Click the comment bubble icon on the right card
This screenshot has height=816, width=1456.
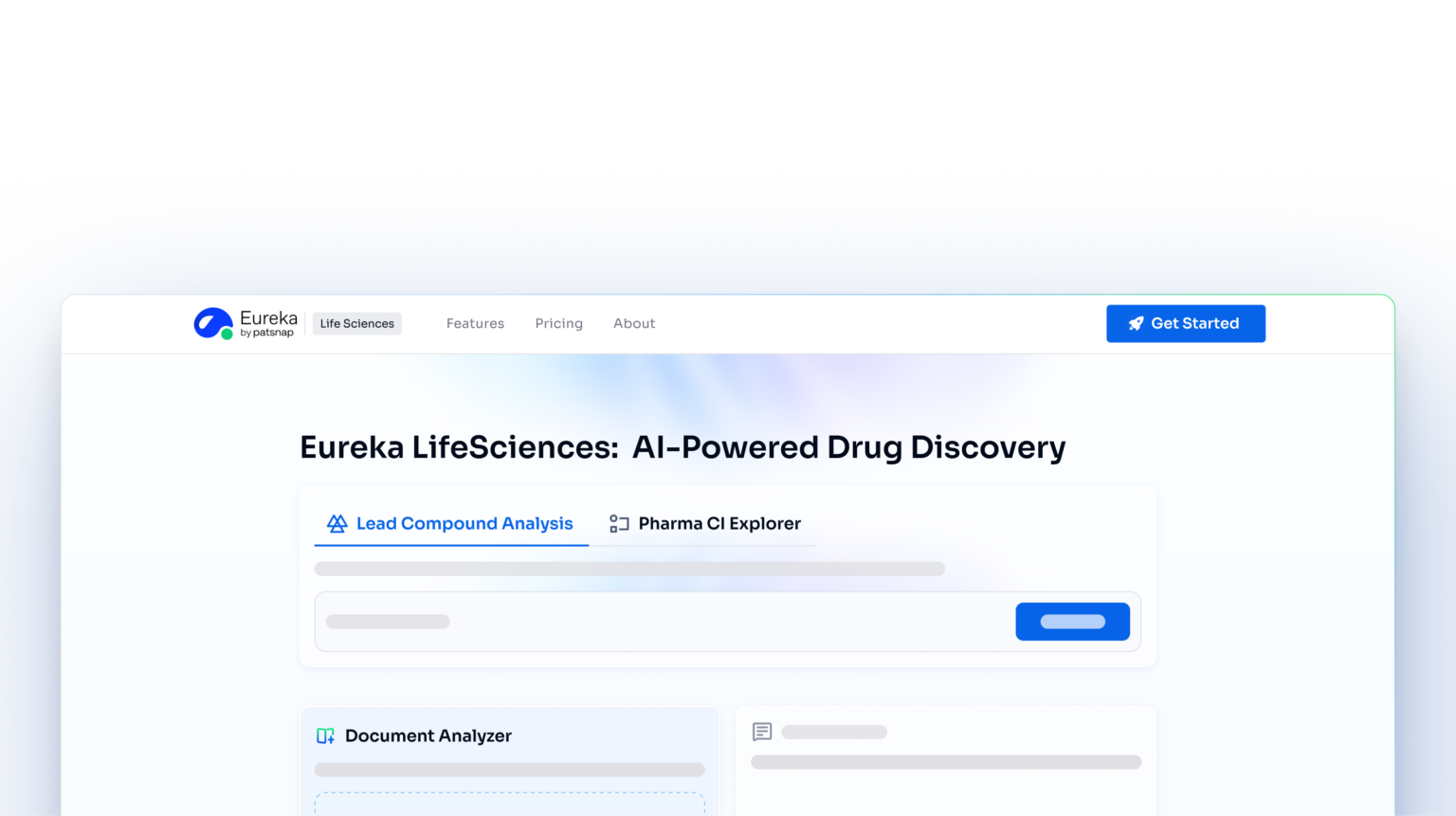coord(762,732)
